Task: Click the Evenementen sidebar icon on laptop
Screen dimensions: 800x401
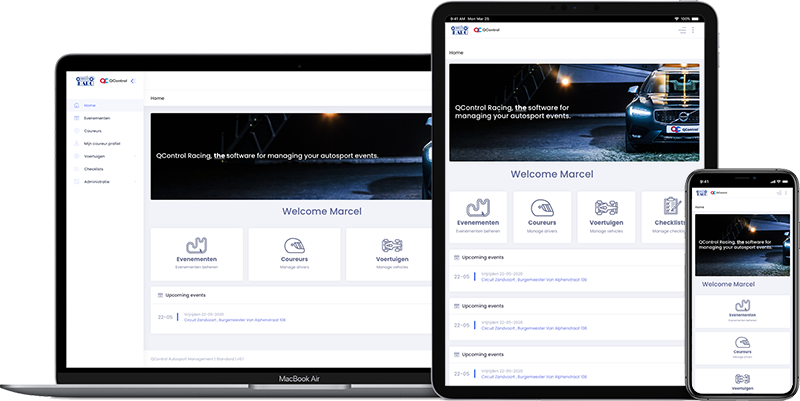Action: click(77, 118)
